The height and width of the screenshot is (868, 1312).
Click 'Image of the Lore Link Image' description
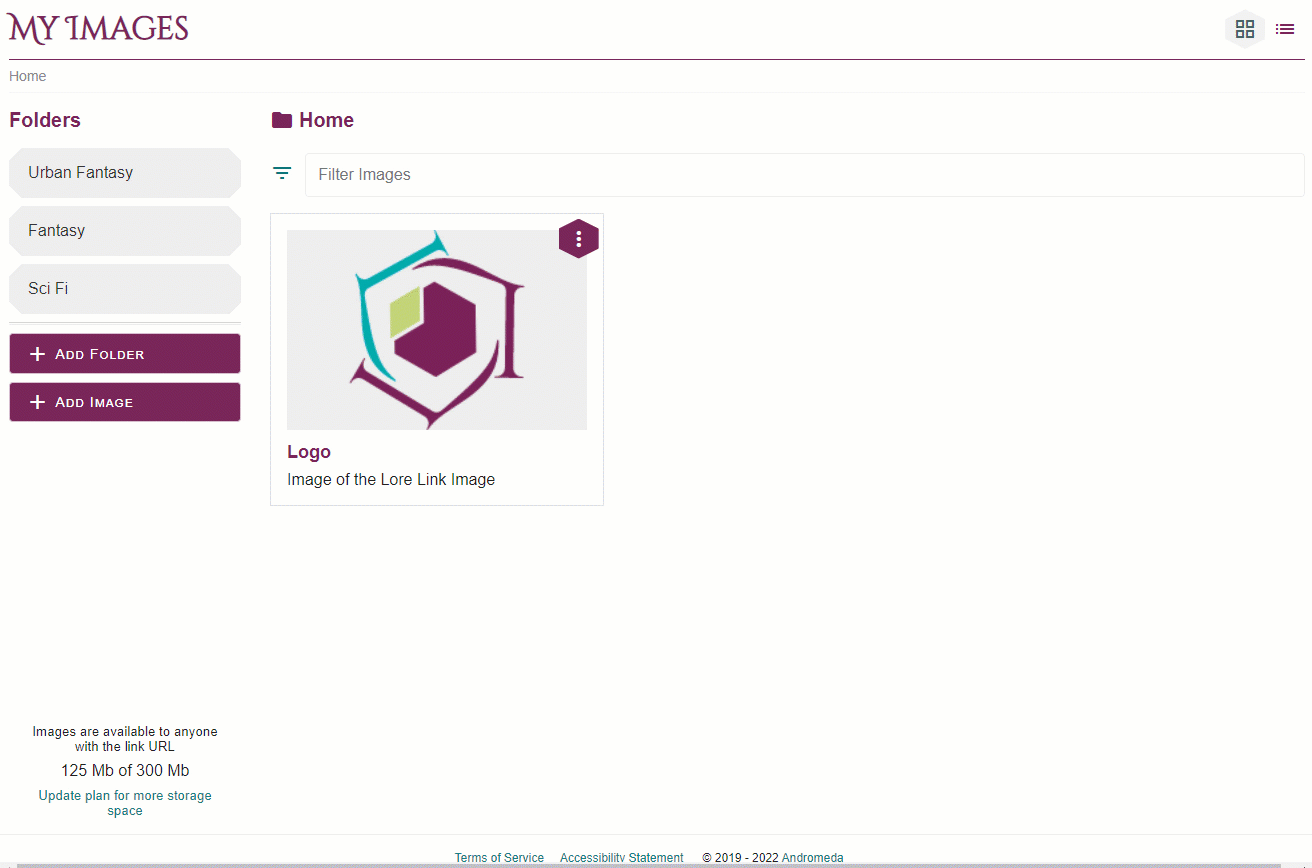point(391,479)
